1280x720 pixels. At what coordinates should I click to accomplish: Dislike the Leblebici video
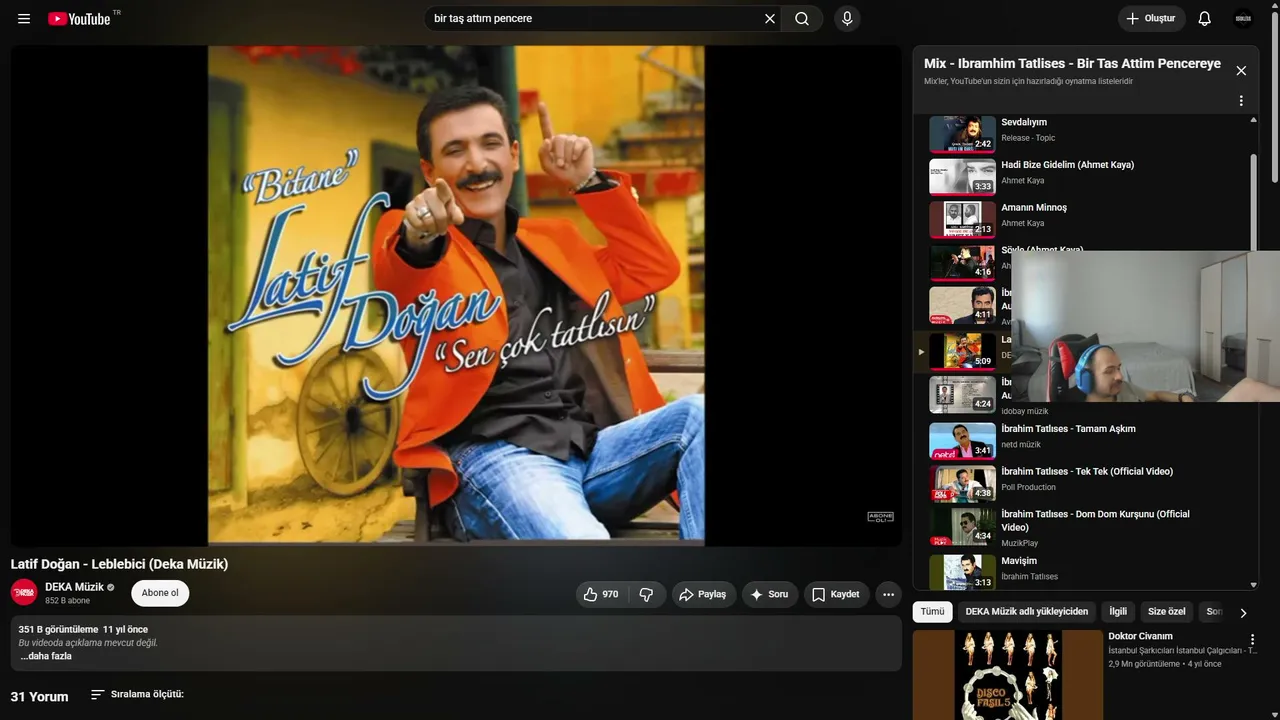(x=646, y=594)
